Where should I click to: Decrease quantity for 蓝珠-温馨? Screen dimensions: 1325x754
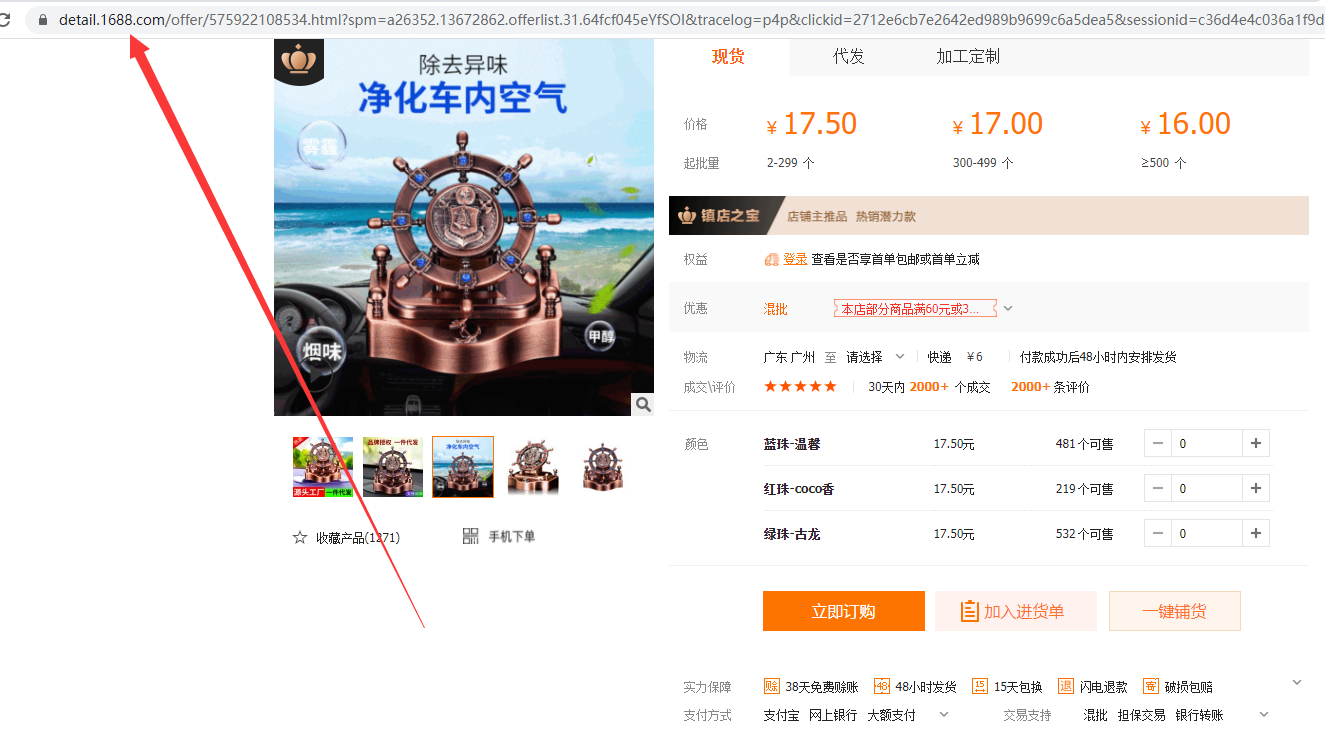point(1157,443)
